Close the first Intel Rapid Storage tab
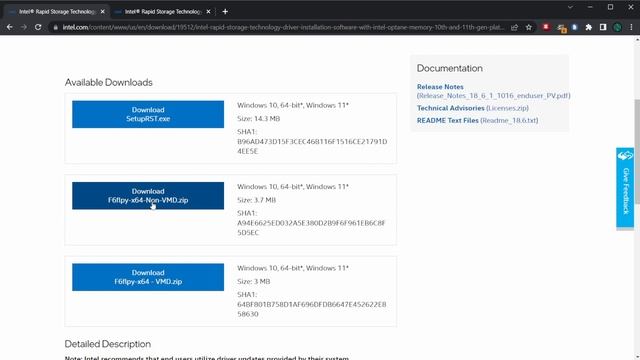 tap(102, 11)
